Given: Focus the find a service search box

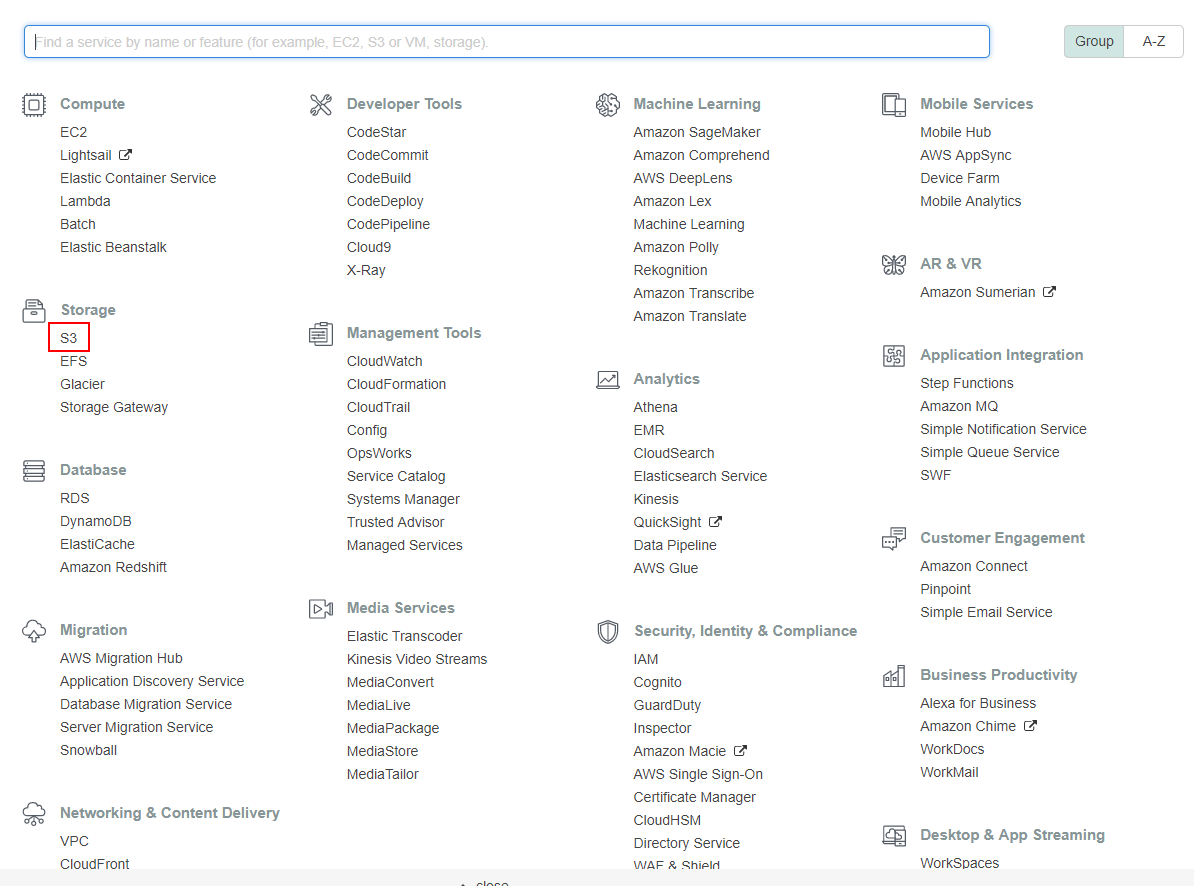Looking at the screenshot, I should point(506,41).
